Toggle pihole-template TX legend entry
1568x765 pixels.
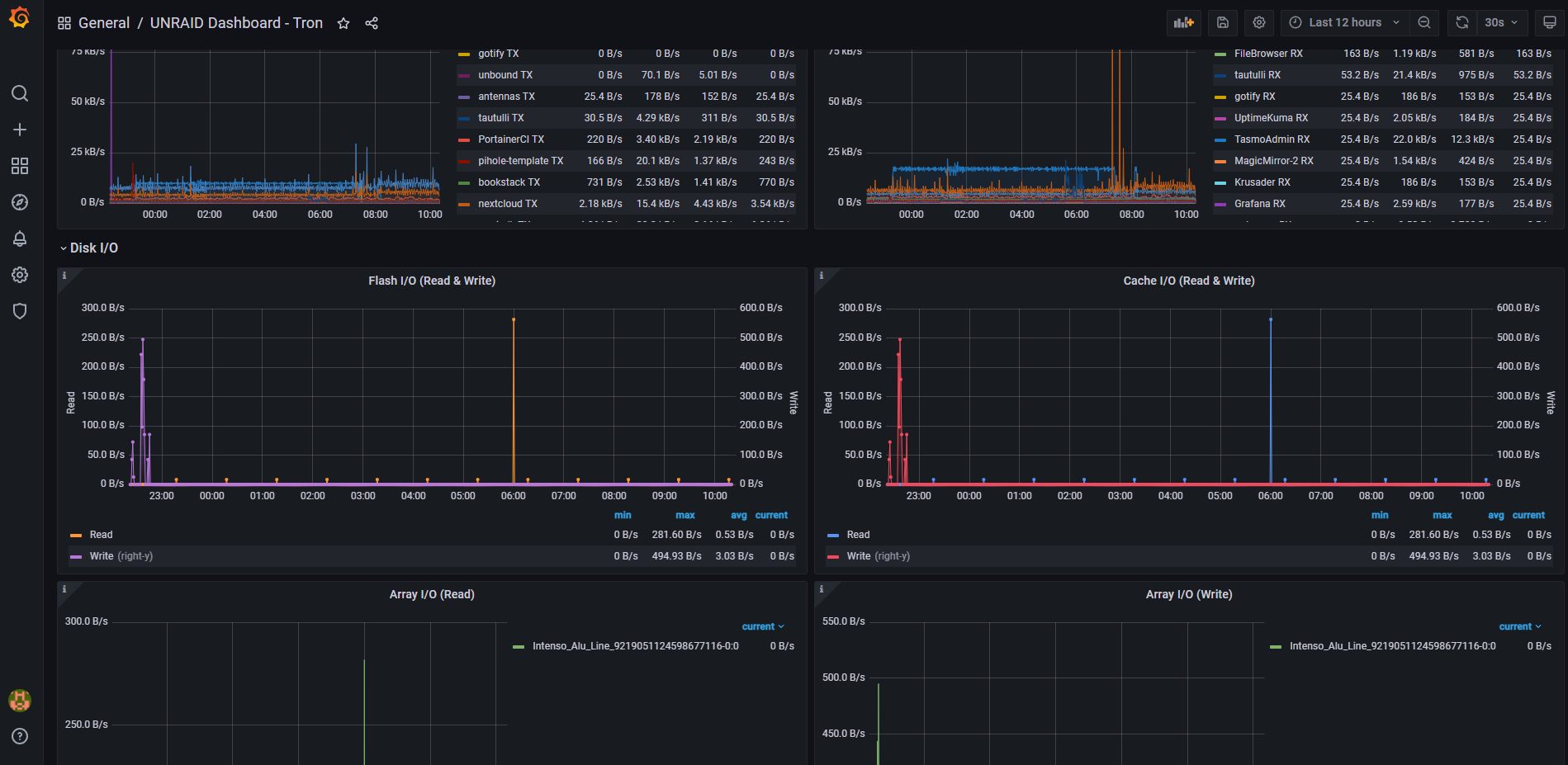[x=520, y=161]
